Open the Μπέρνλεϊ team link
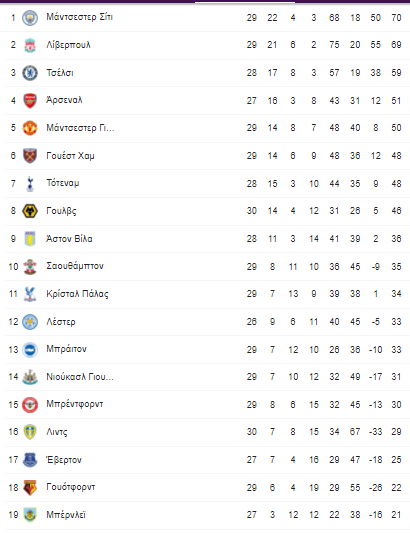410x533 pixels. point(66,515)
